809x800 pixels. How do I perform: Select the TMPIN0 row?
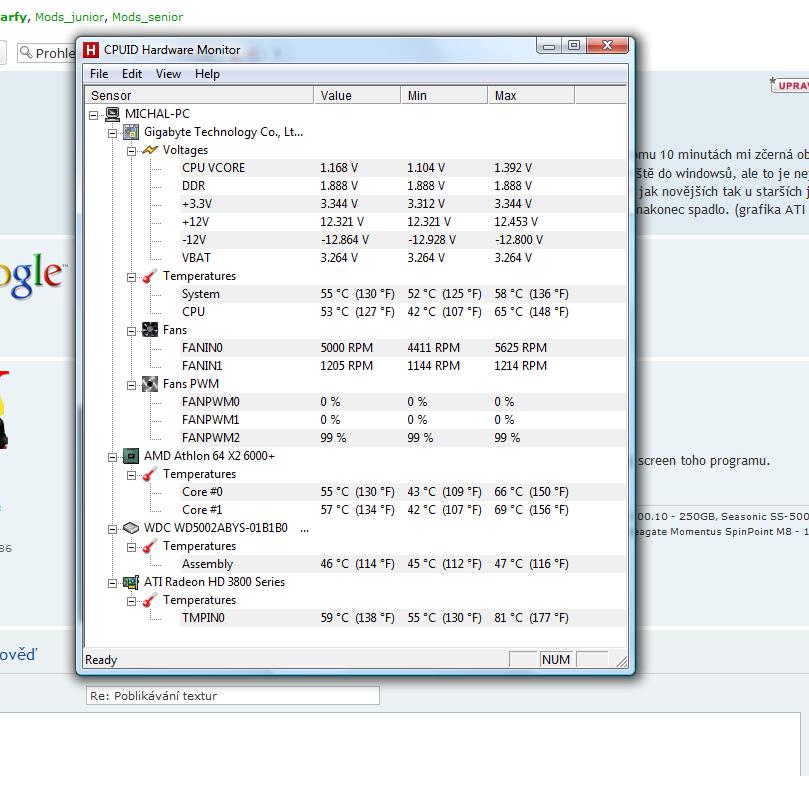pyautogui.click(x=402, y=618)
